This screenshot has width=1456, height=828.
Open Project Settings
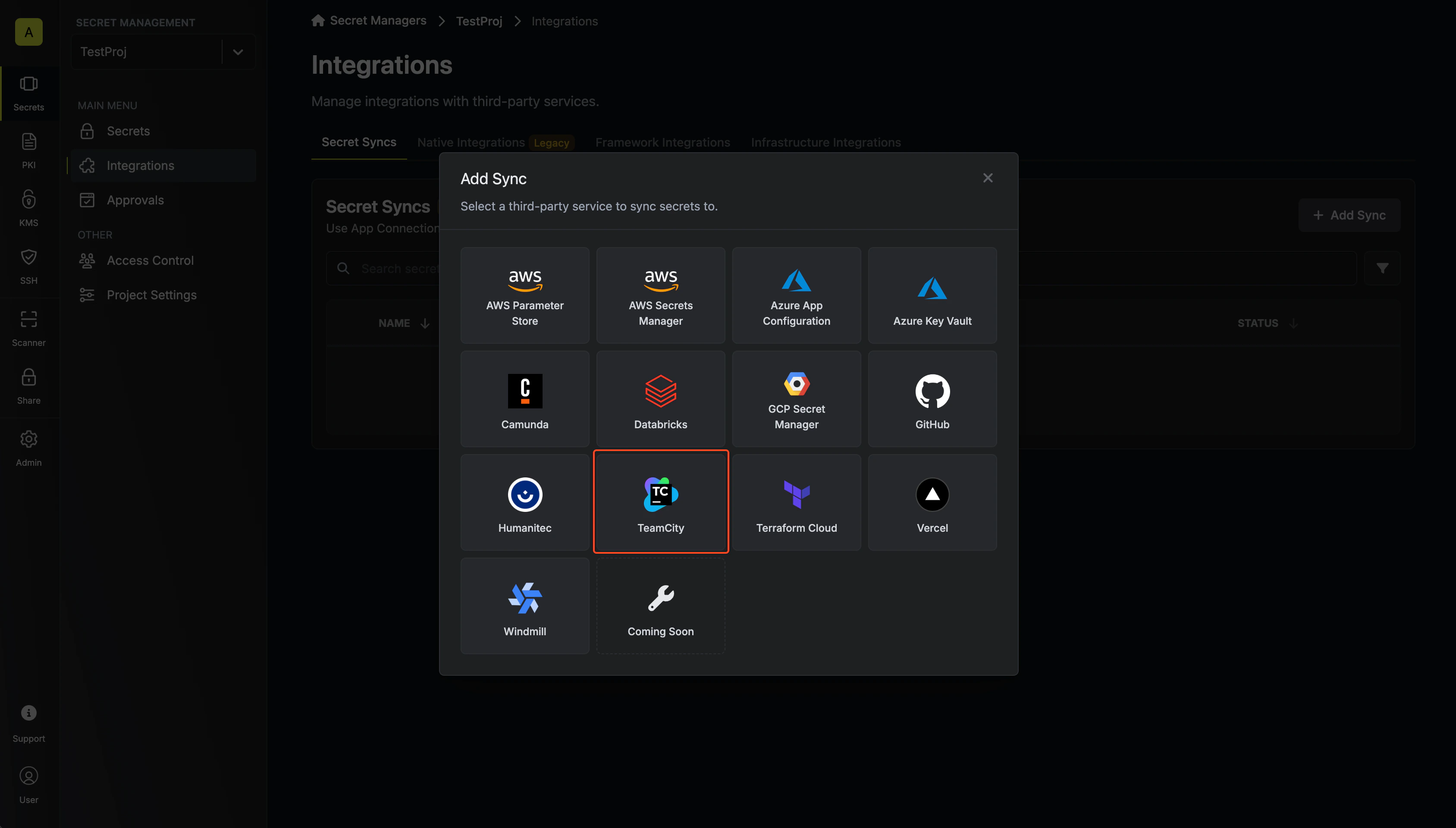click(163, 295)
